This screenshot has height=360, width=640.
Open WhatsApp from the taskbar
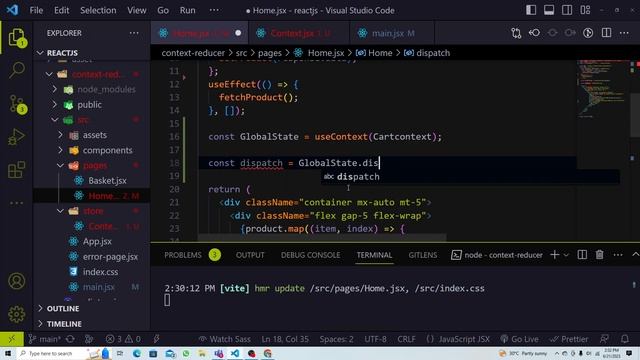(186, 353)
